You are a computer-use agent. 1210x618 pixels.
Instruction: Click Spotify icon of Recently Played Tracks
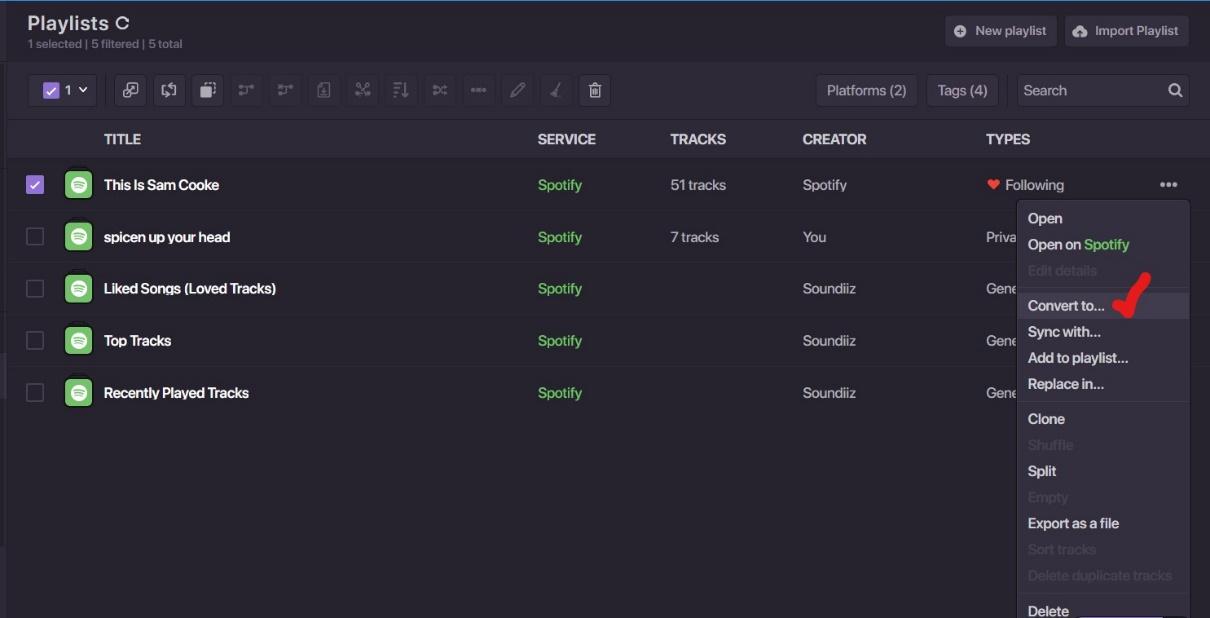point(78,393)
